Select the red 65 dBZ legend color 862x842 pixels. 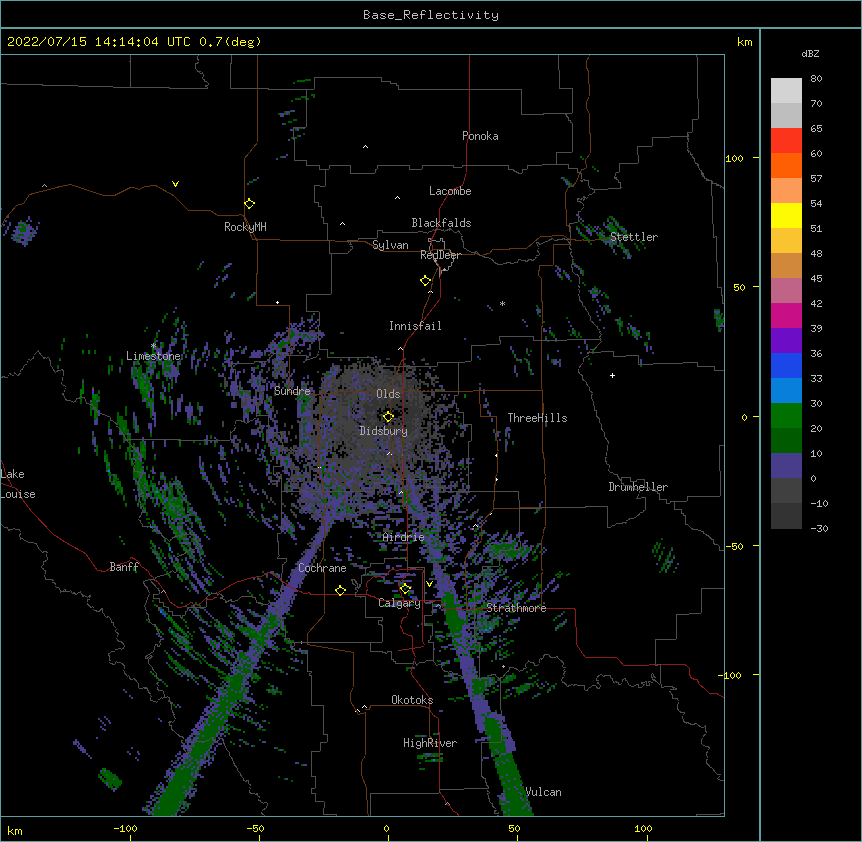[x=786, y=140]
